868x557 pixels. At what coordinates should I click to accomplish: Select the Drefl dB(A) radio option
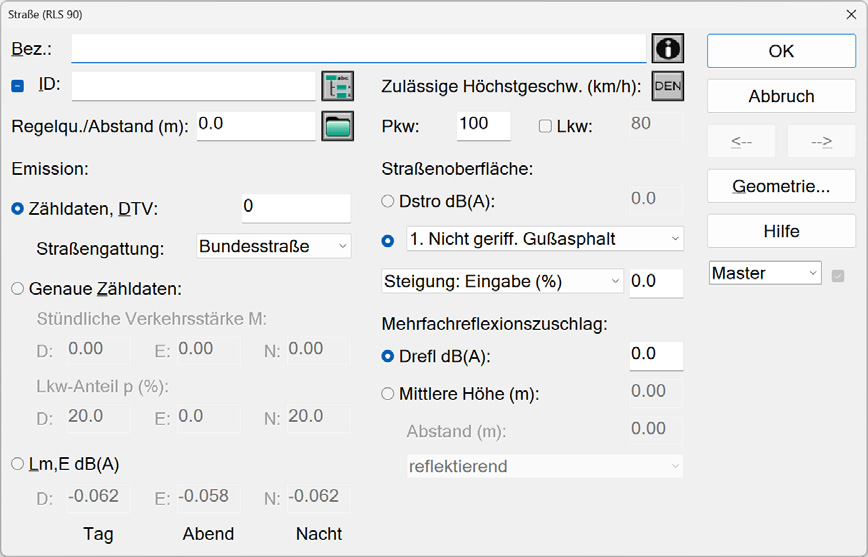point(388,356)
